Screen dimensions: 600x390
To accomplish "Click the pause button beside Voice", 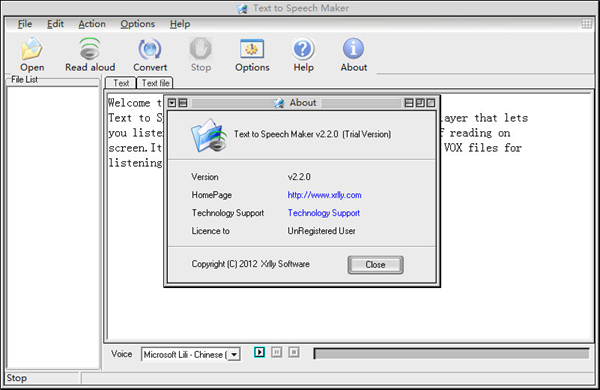I will pos(276,352).
